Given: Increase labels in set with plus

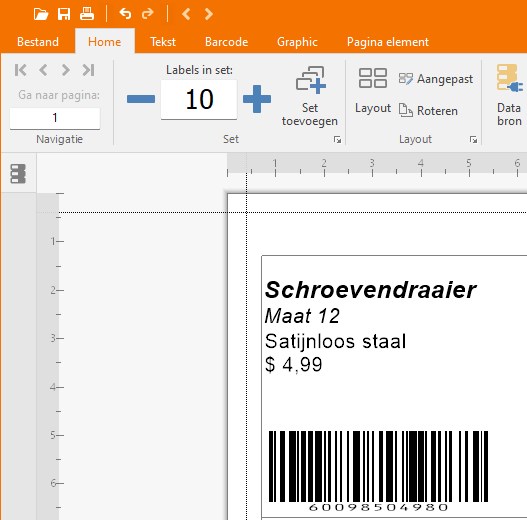Looking at the screenshot, I should coord(257,99).
